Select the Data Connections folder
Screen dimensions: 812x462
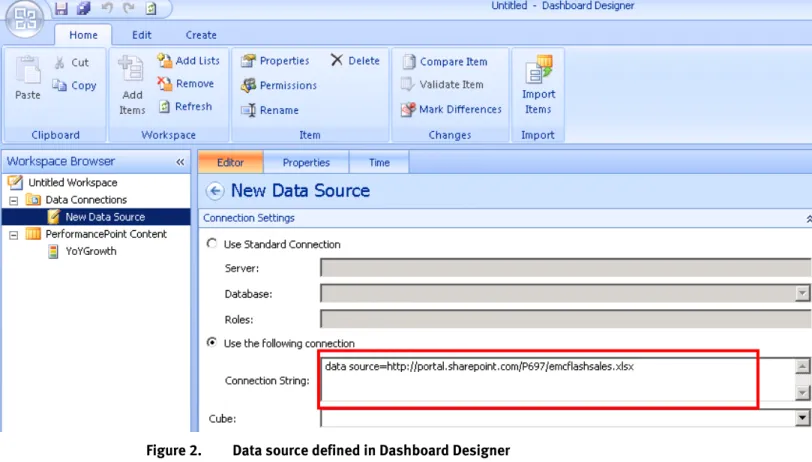[86, 199]
